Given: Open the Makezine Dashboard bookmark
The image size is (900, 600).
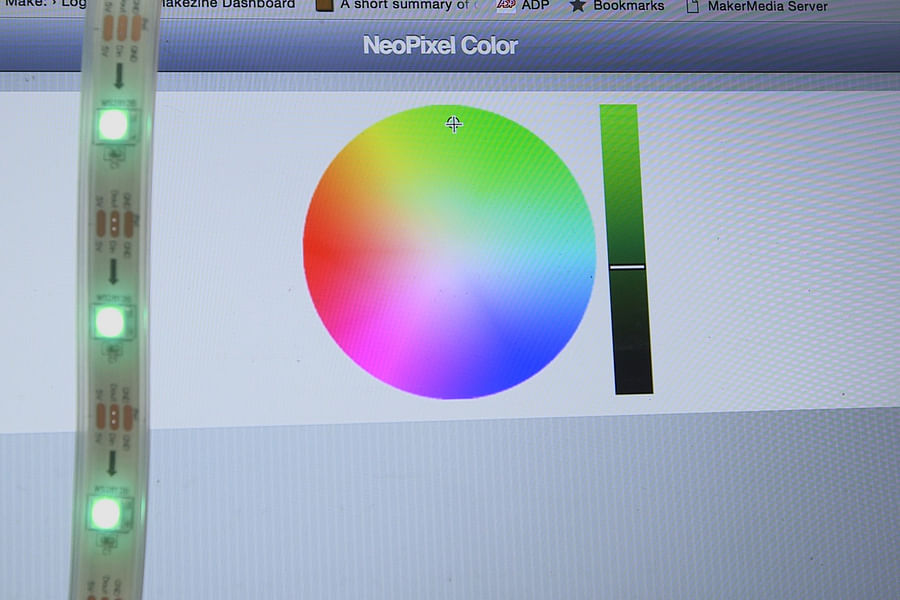Looking at the screenshot, I should (x=228, y=5).
